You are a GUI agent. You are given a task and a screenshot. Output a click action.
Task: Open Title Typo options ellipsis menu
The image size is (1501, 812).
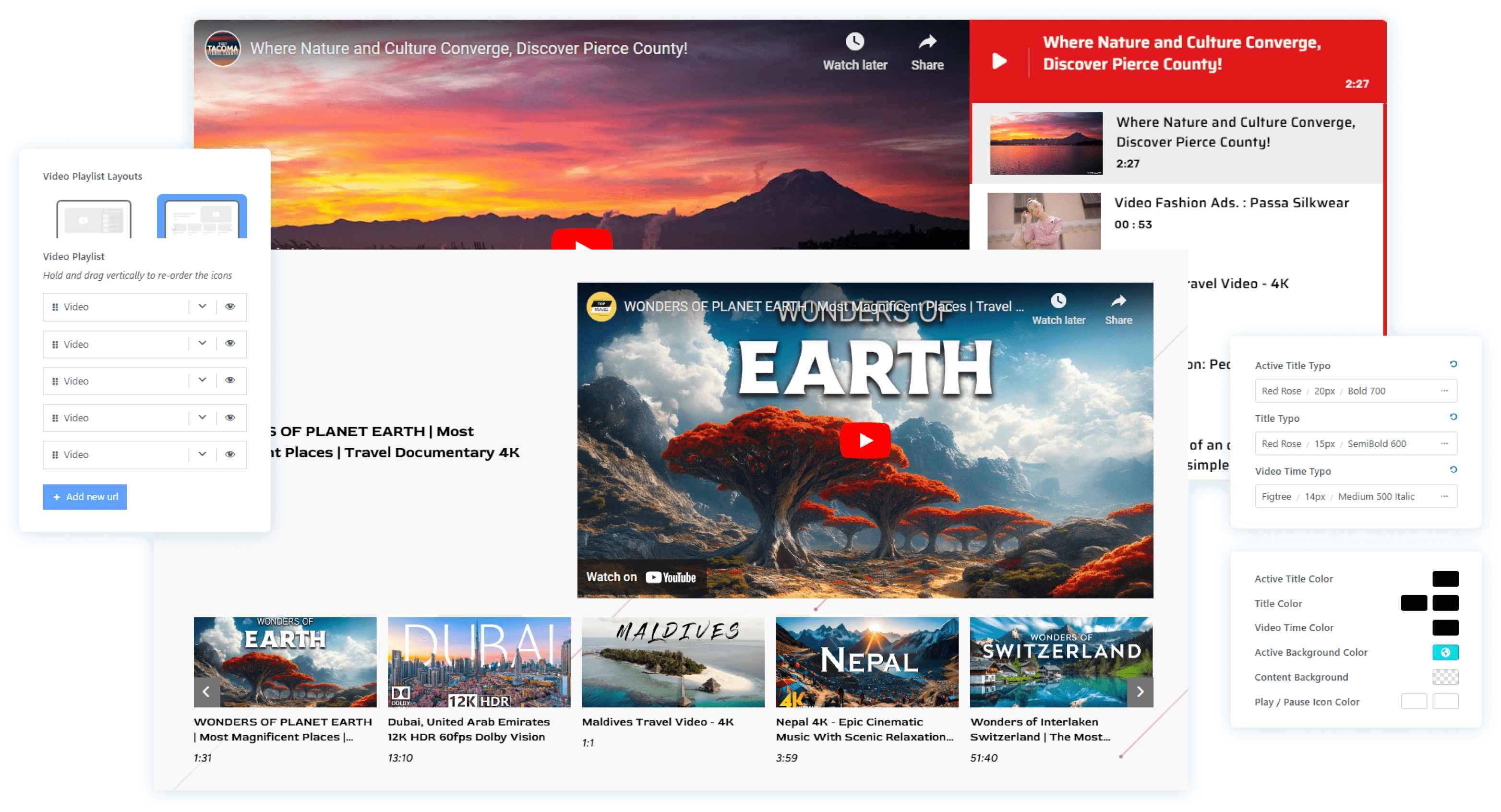point(1444,443)
